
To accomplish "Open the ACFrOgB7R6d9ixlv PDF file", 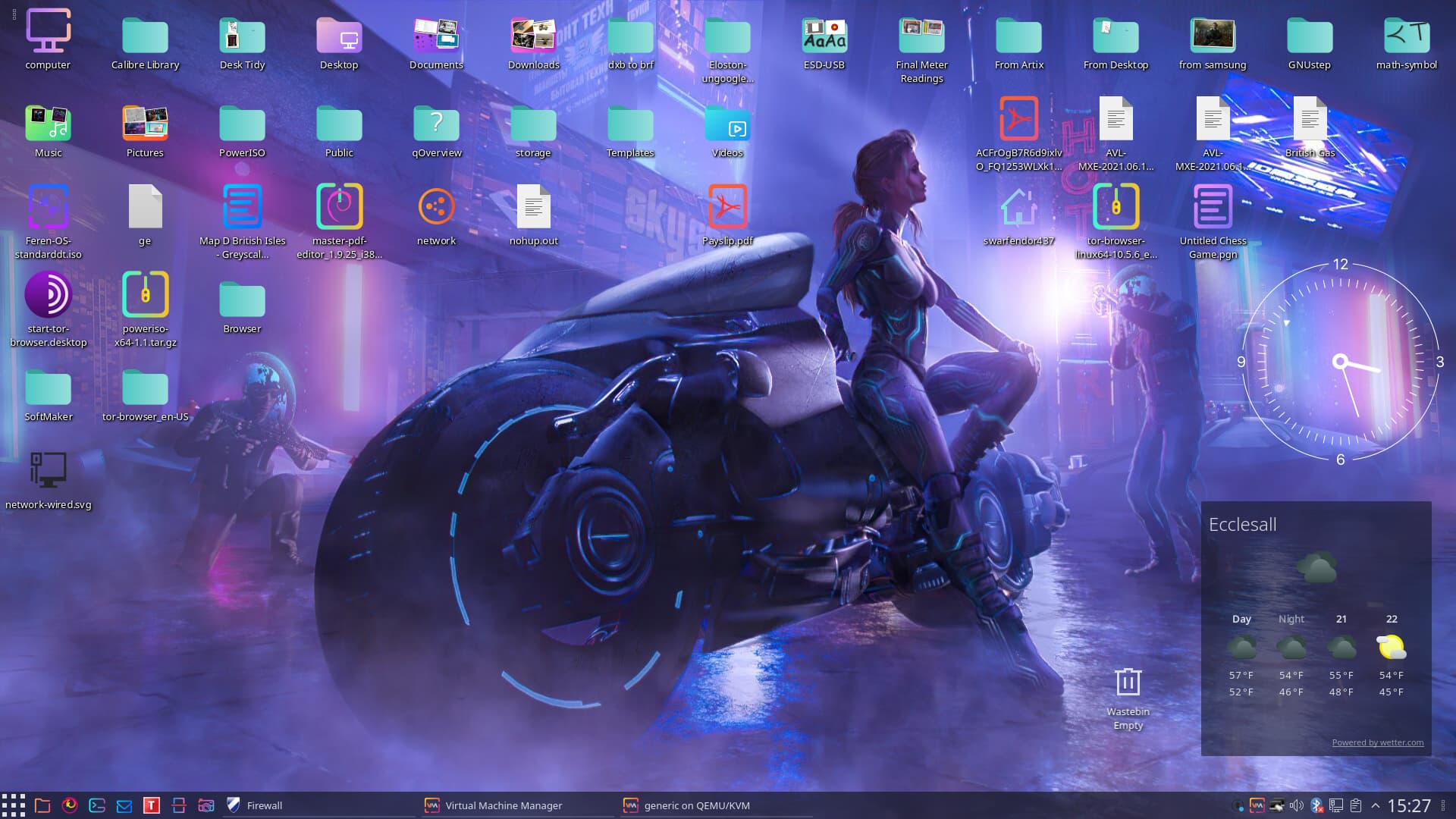I will click(1018, 133).
